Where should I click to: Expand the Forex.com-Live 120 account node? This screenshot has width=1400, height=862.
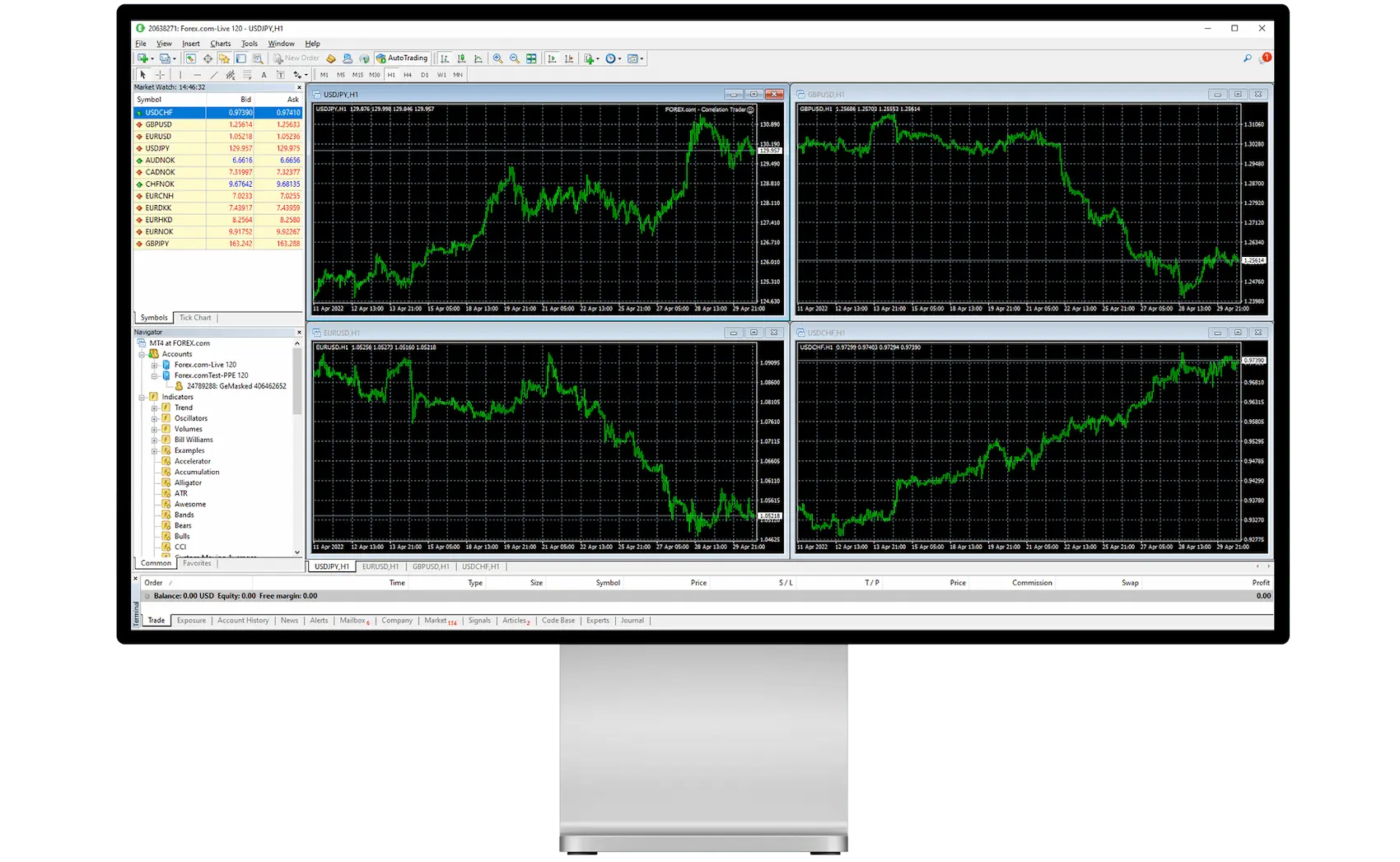pyautogui.click(x=154, y=365)
